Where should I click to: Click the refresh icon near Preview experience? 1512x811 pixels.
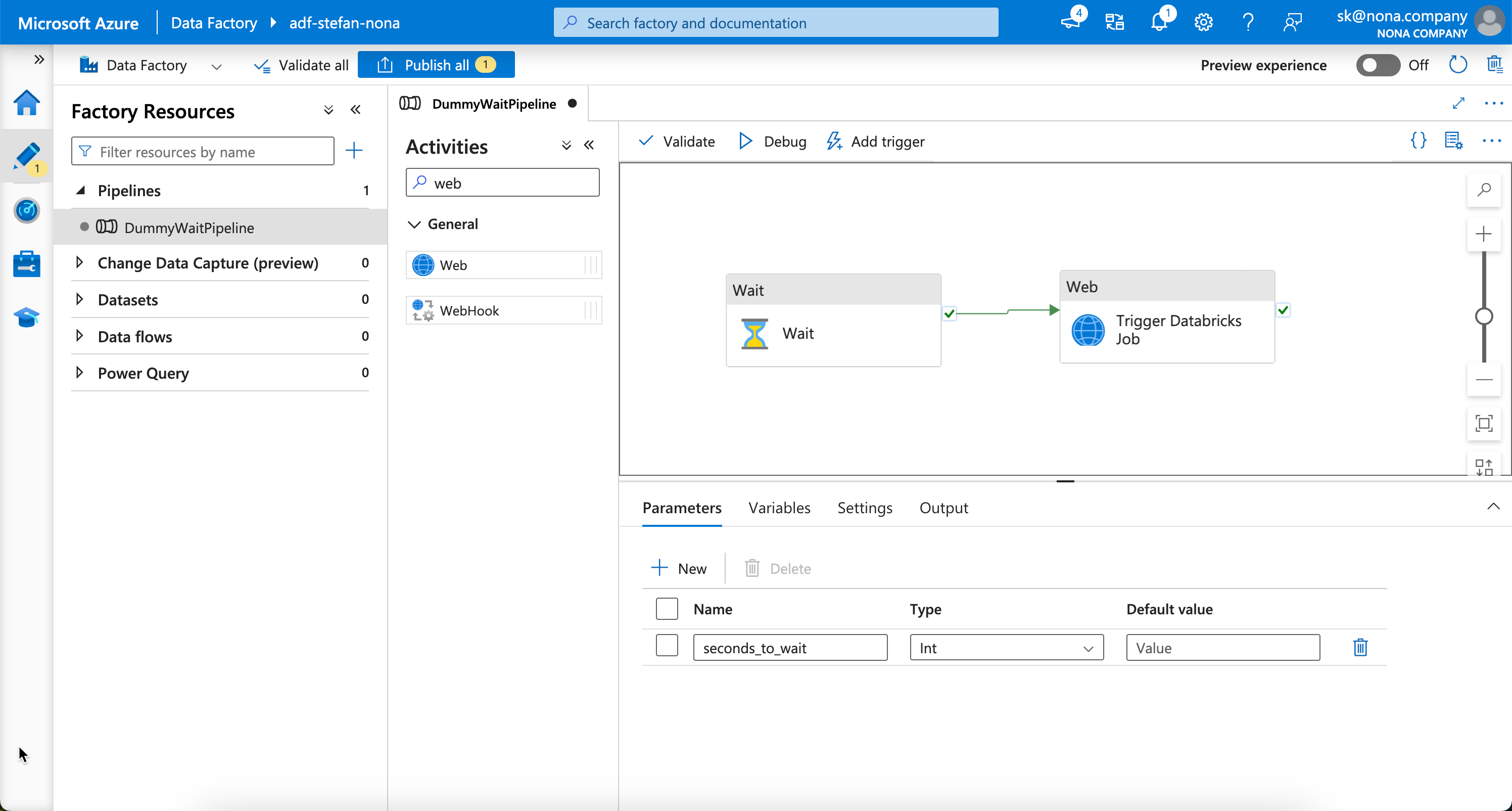pyautogui.click(x=1458, y=65)
